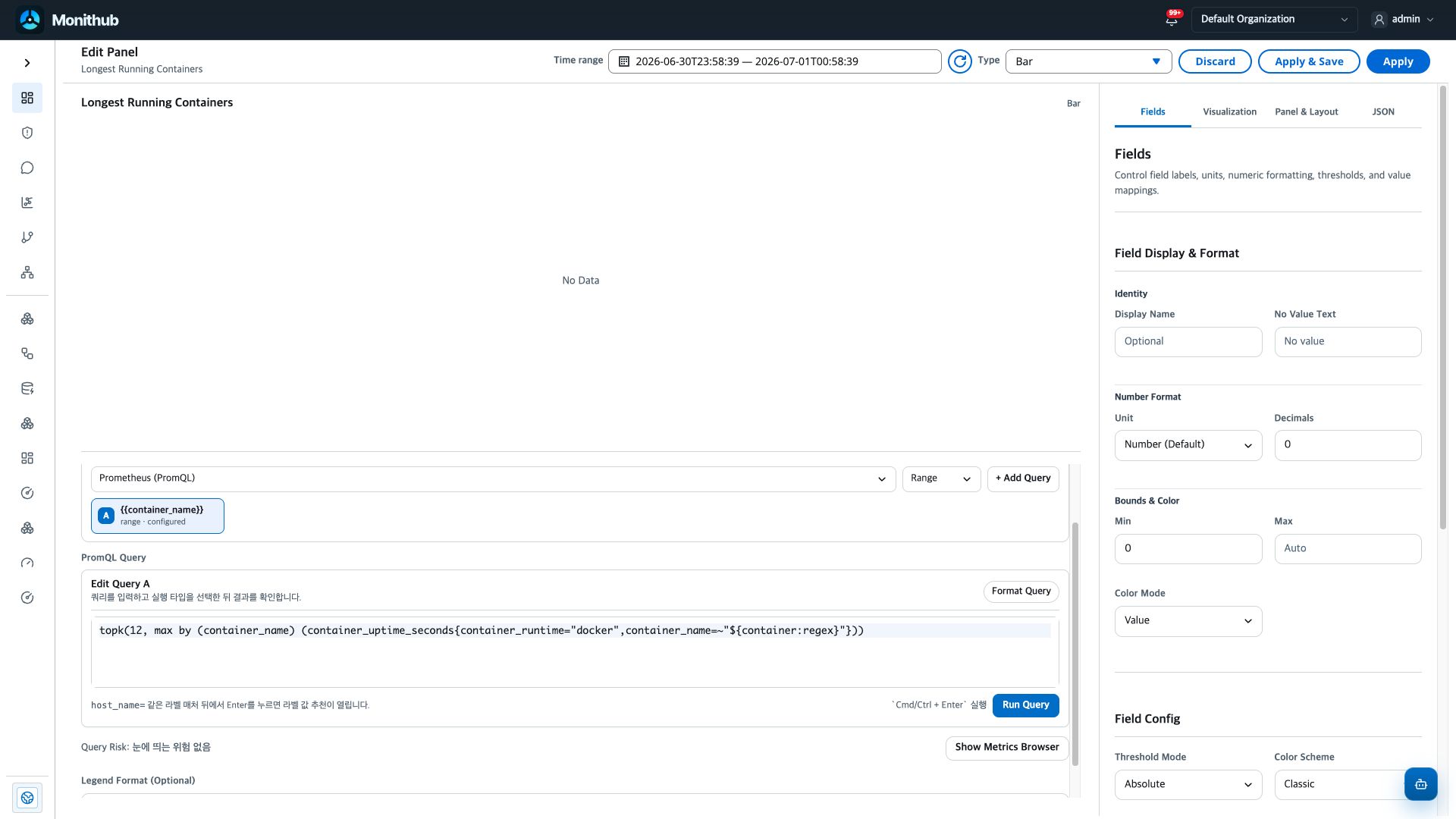Screen dimensions: 1456x819
Task: Open the Default Organization dropdown
Action: pyautogui.click(x=1275, y=20)
